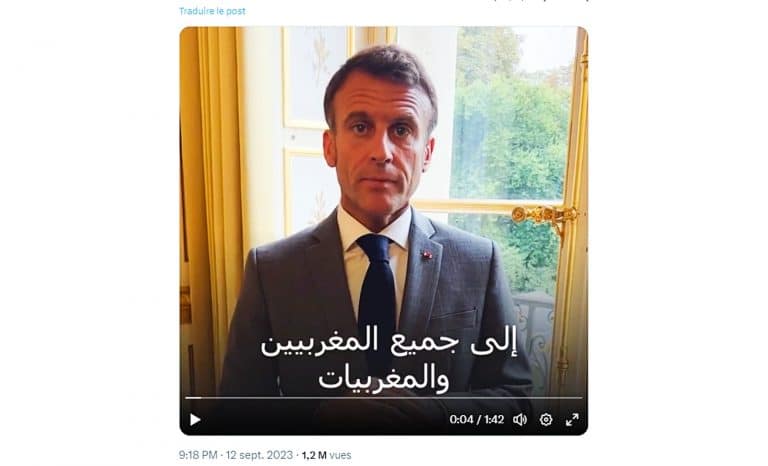This screenshot has width=768, height=466.
Task: Open video settings via the gear icon
Action: point(546,420)
